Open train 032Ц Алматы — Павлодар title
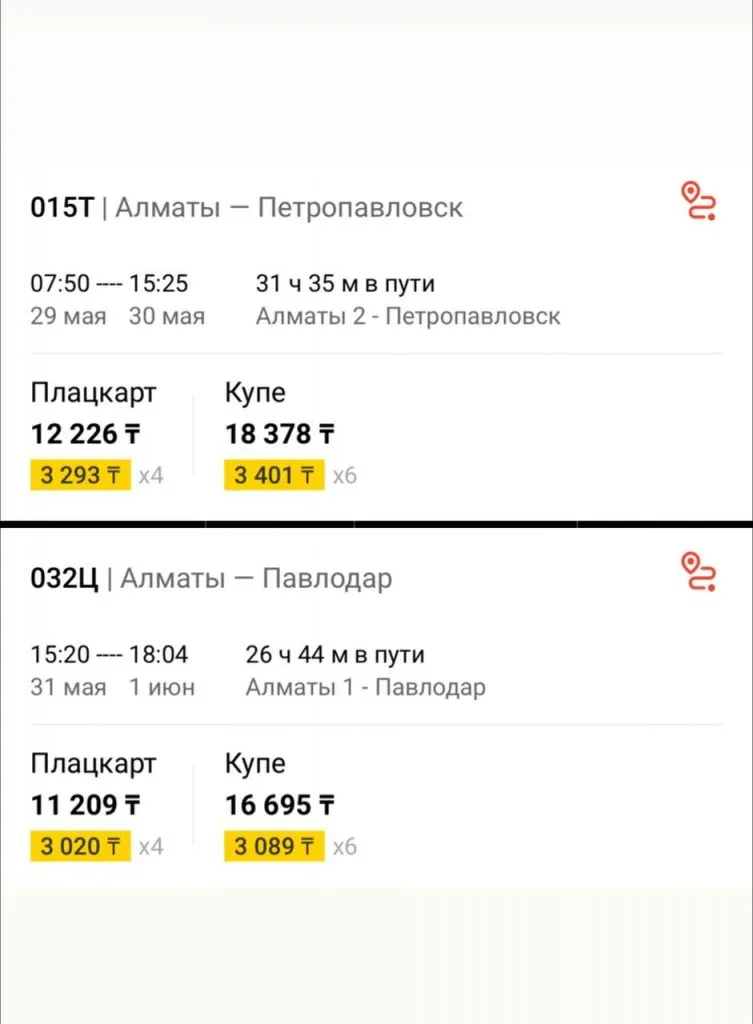The height and width of the screenshot is (1024, 753). 212,579
